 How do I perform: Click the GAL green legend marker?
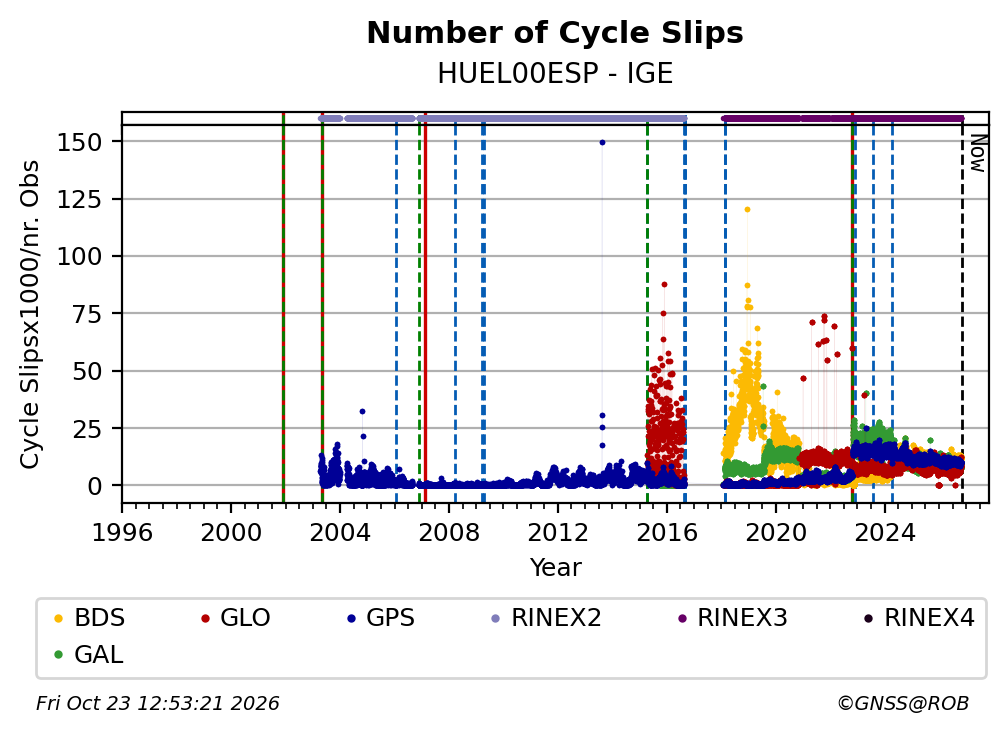(58, 655)
